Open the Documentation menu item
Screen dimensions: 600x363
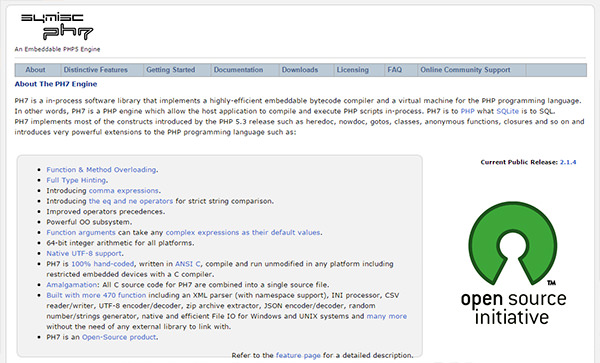(x=238, y=70)
